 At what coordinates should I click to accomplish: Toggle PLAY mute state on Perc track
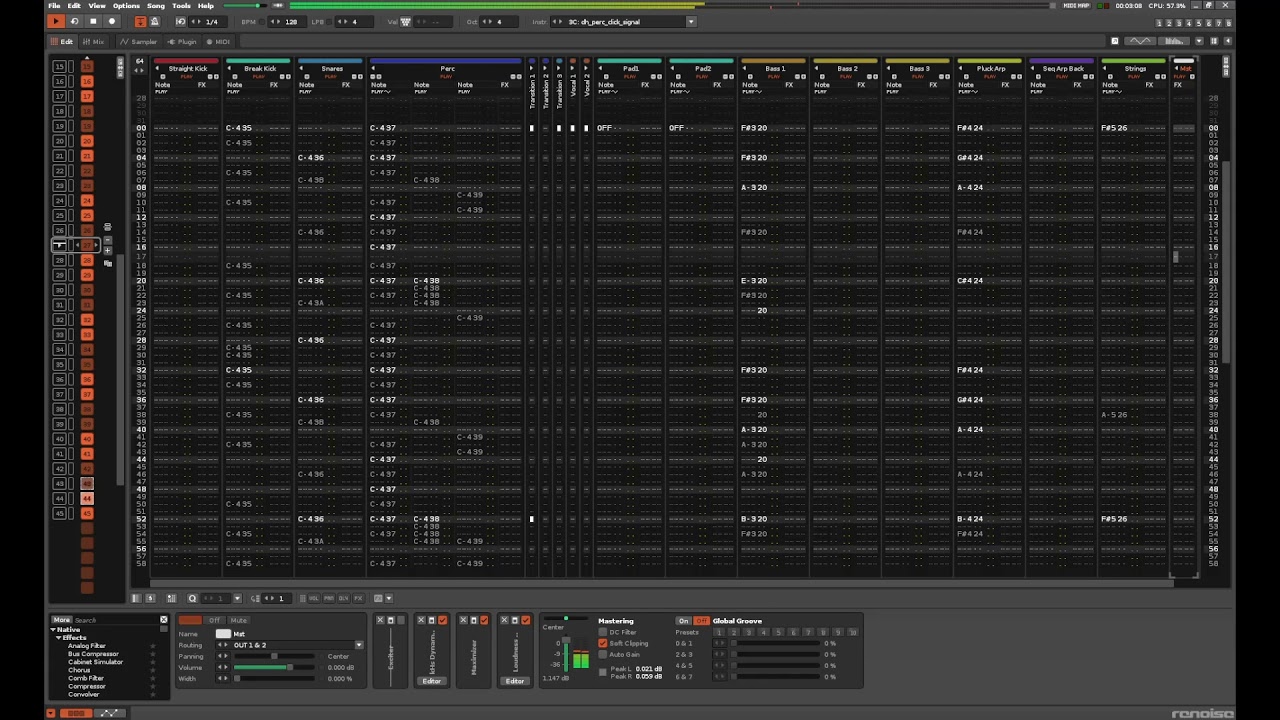coord(447,76)
